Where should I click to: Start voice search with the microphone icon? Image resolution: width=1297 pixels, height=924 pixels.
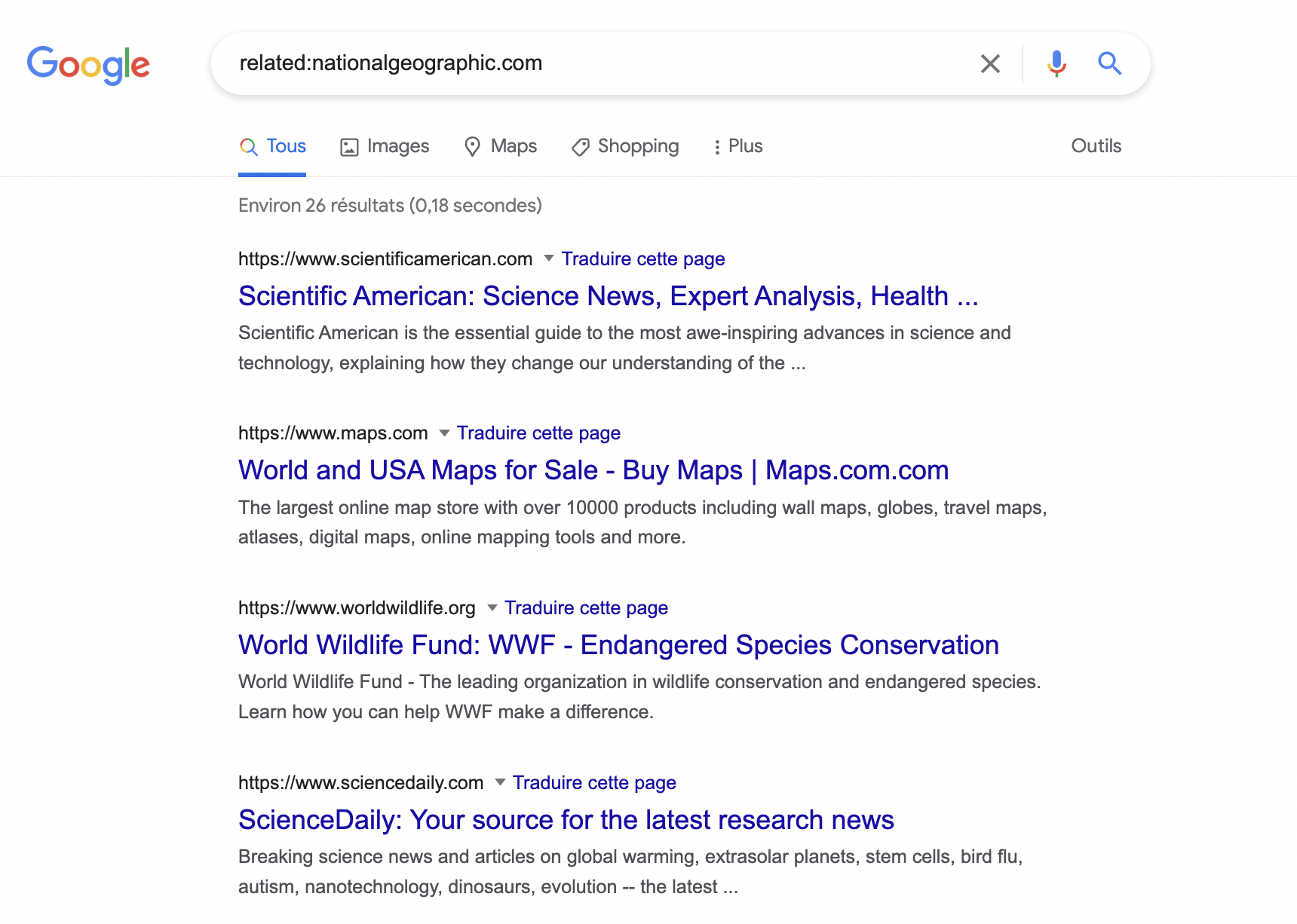point(1056,64)
